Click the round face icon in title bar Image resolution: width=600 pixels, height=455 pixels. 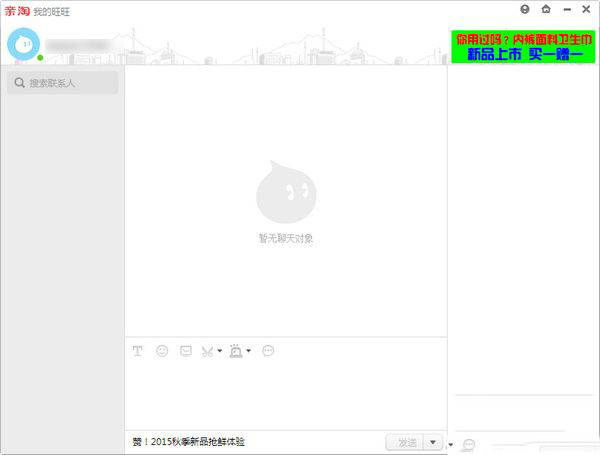525,9
